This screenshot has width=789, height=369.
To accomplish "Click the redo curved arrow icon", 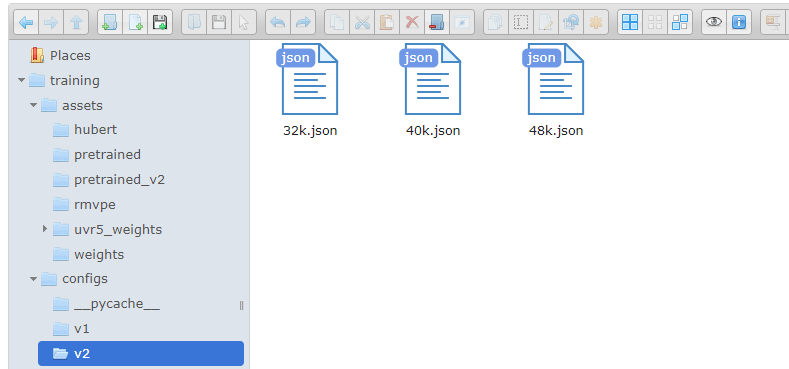I will [303, 22].
